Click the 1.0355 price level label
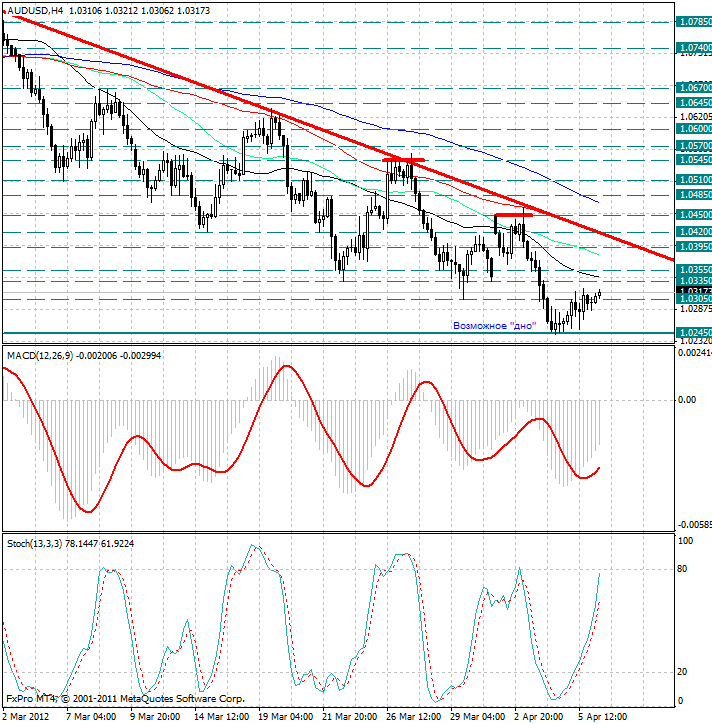 point(694,270)
